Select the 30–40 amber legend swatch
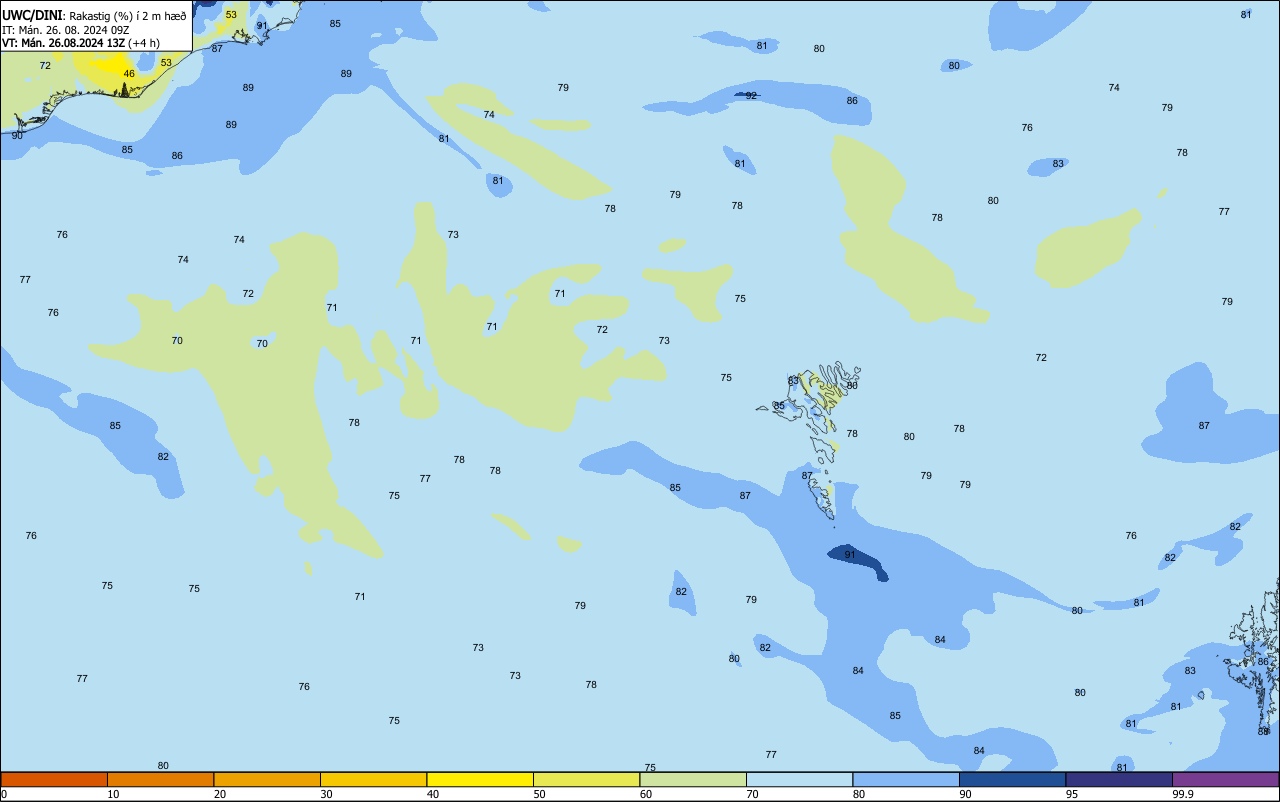Screen dimensions: 1280x802 pyautogui.click(x=373, y=779)
